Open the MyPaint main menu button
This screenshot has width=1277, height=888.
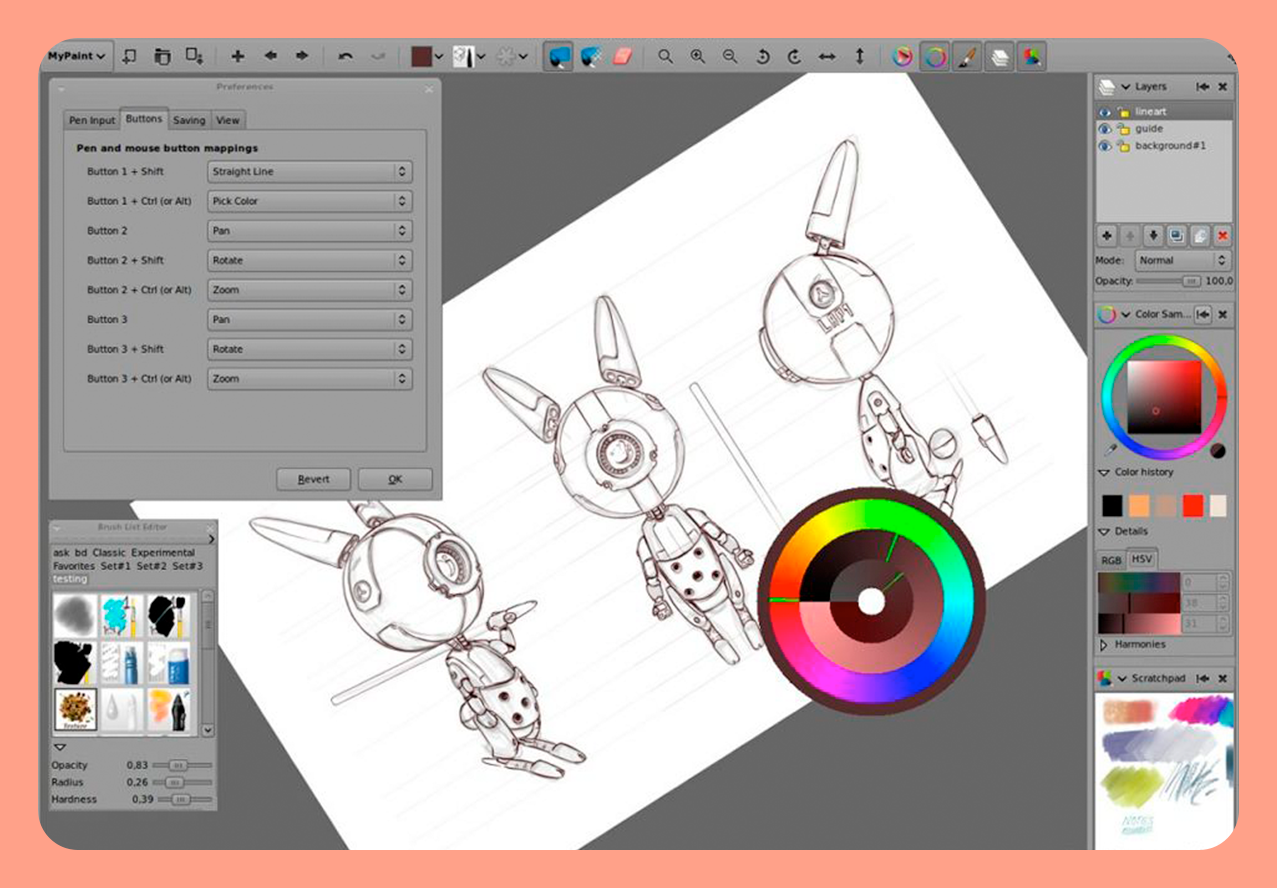tap(78, 56)
